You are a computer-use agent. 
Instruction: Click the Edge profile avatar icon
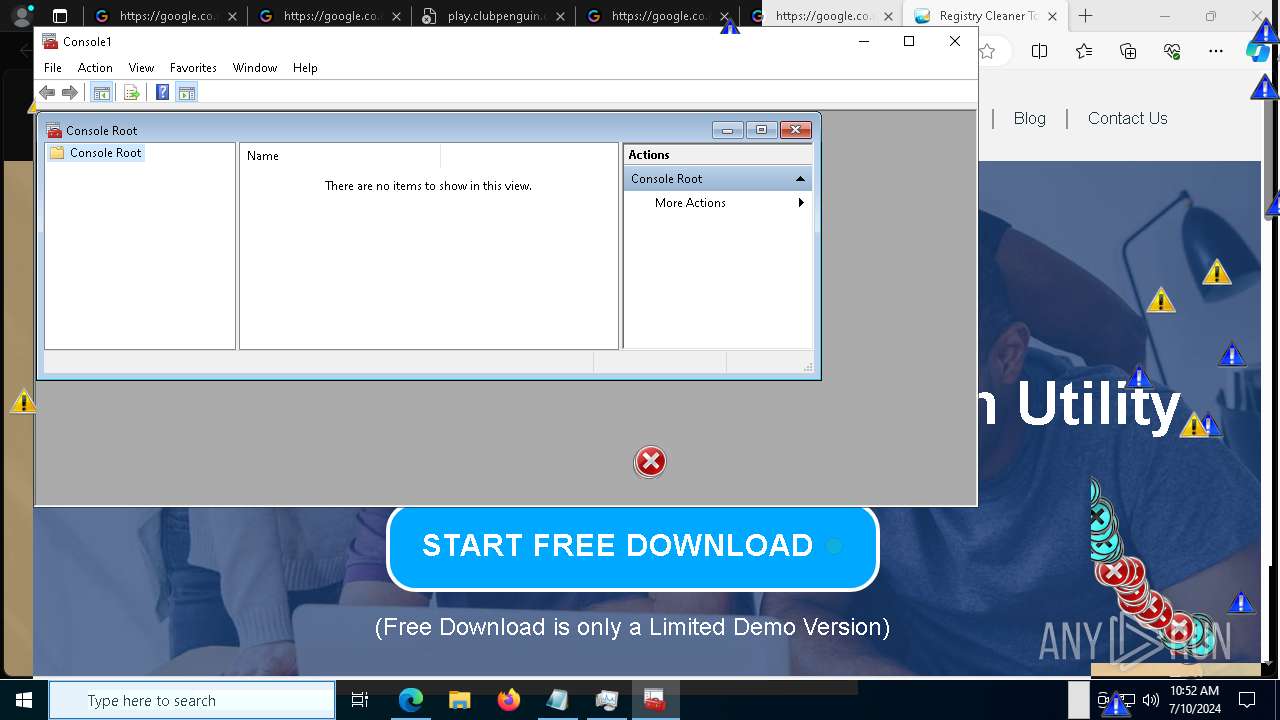pyautogui.click(x=21, y=16)
